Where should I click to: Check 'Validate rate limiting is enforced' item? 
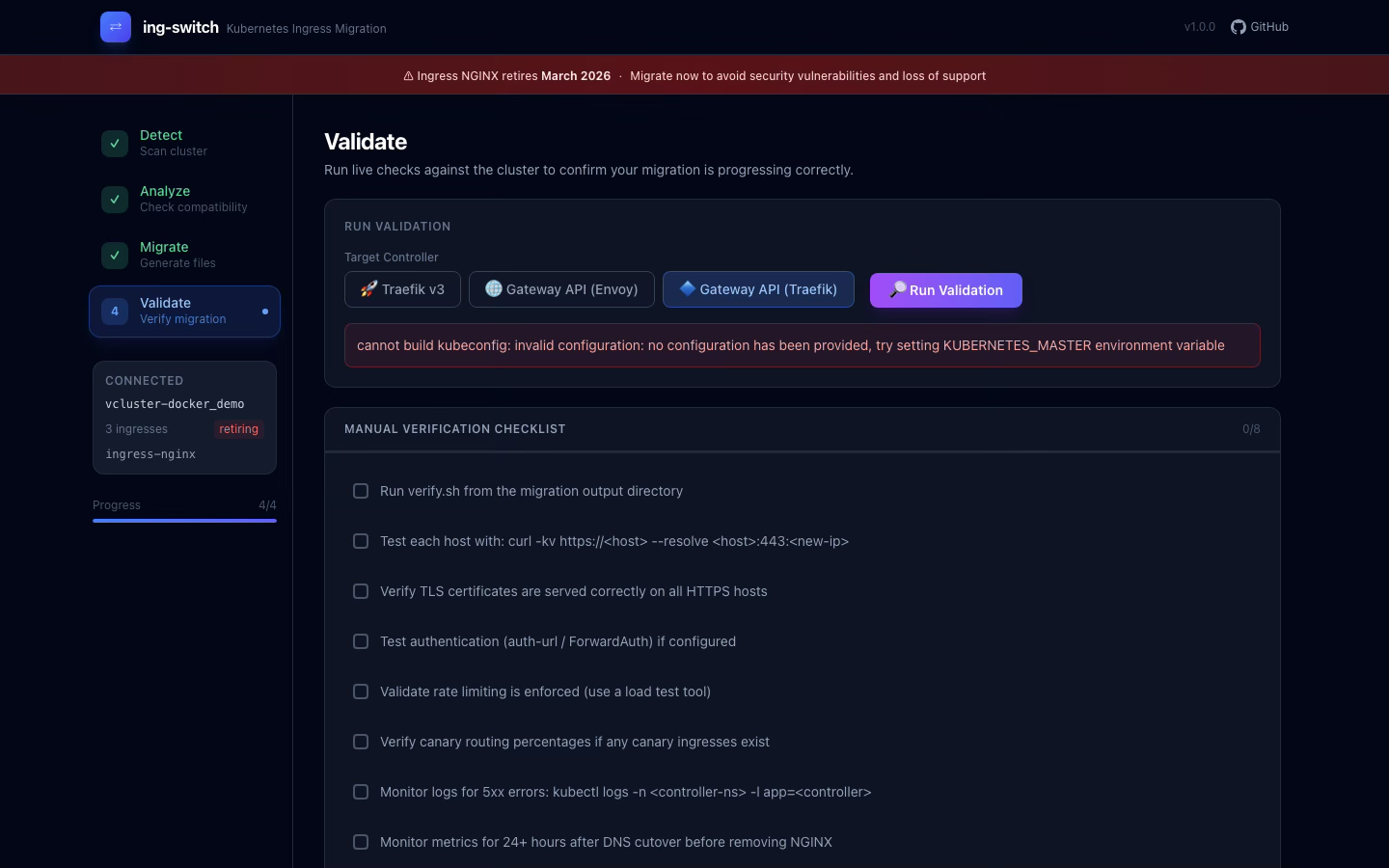(x=361, y=692)
